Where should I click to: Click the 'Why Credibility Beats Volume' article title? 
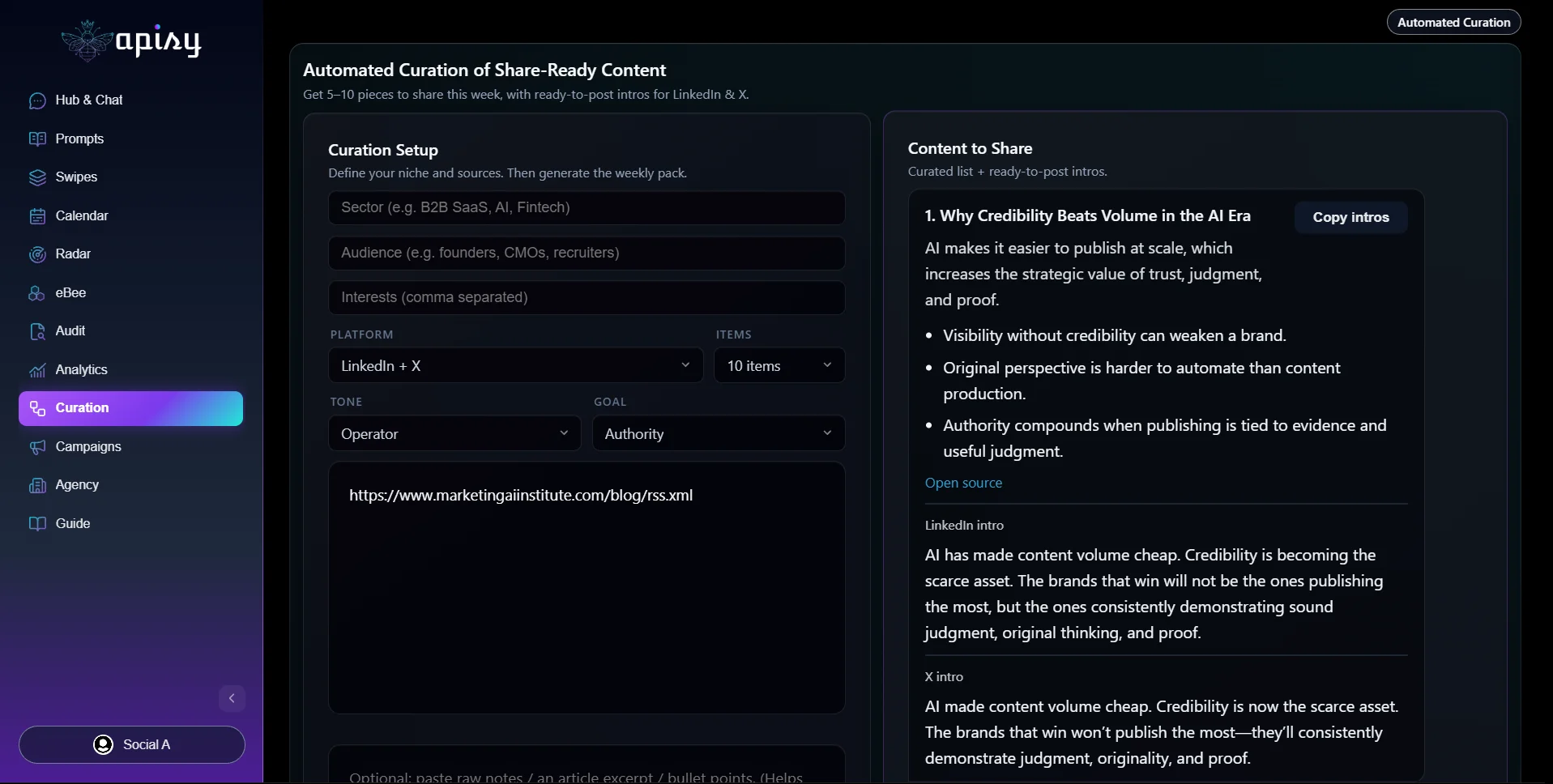[1087, 215]
